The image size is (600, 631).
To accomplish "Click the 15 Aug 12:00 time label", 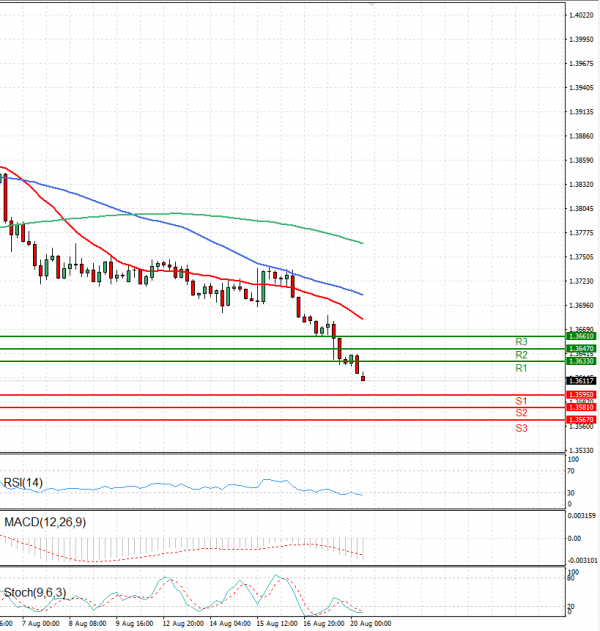I will pyautogui.click(x=277, y=623).
